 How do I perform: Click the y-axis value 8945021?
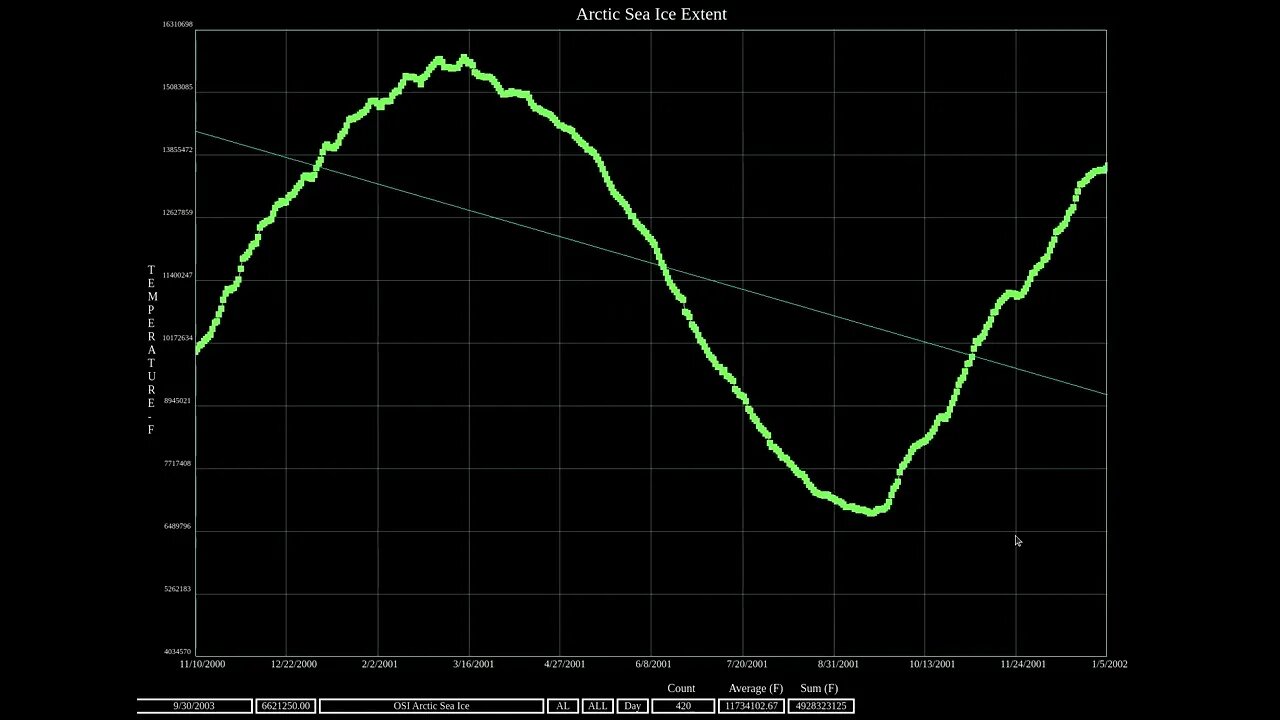pos(177,401)
